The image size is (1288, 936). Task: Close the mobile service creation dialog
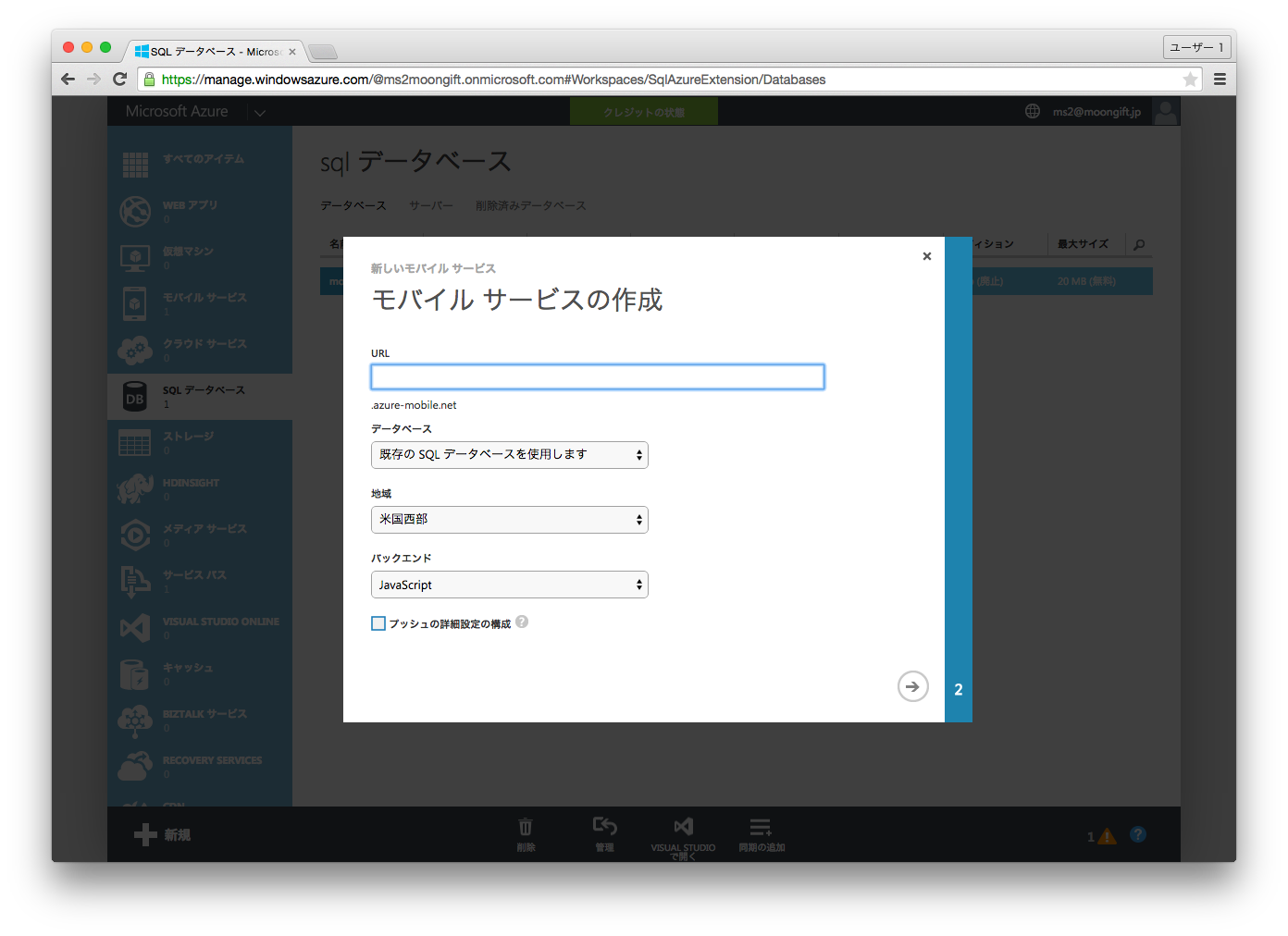point(926,256)
